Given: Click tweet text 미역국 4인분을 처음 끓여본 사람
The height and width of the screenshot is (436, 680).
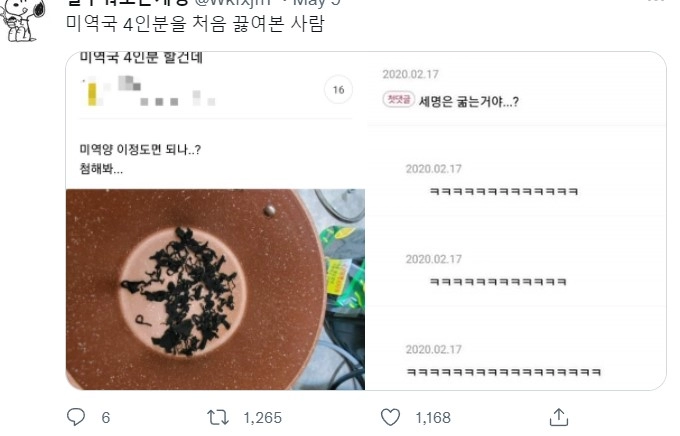Looking at the screenshot, I should point(195,23).
